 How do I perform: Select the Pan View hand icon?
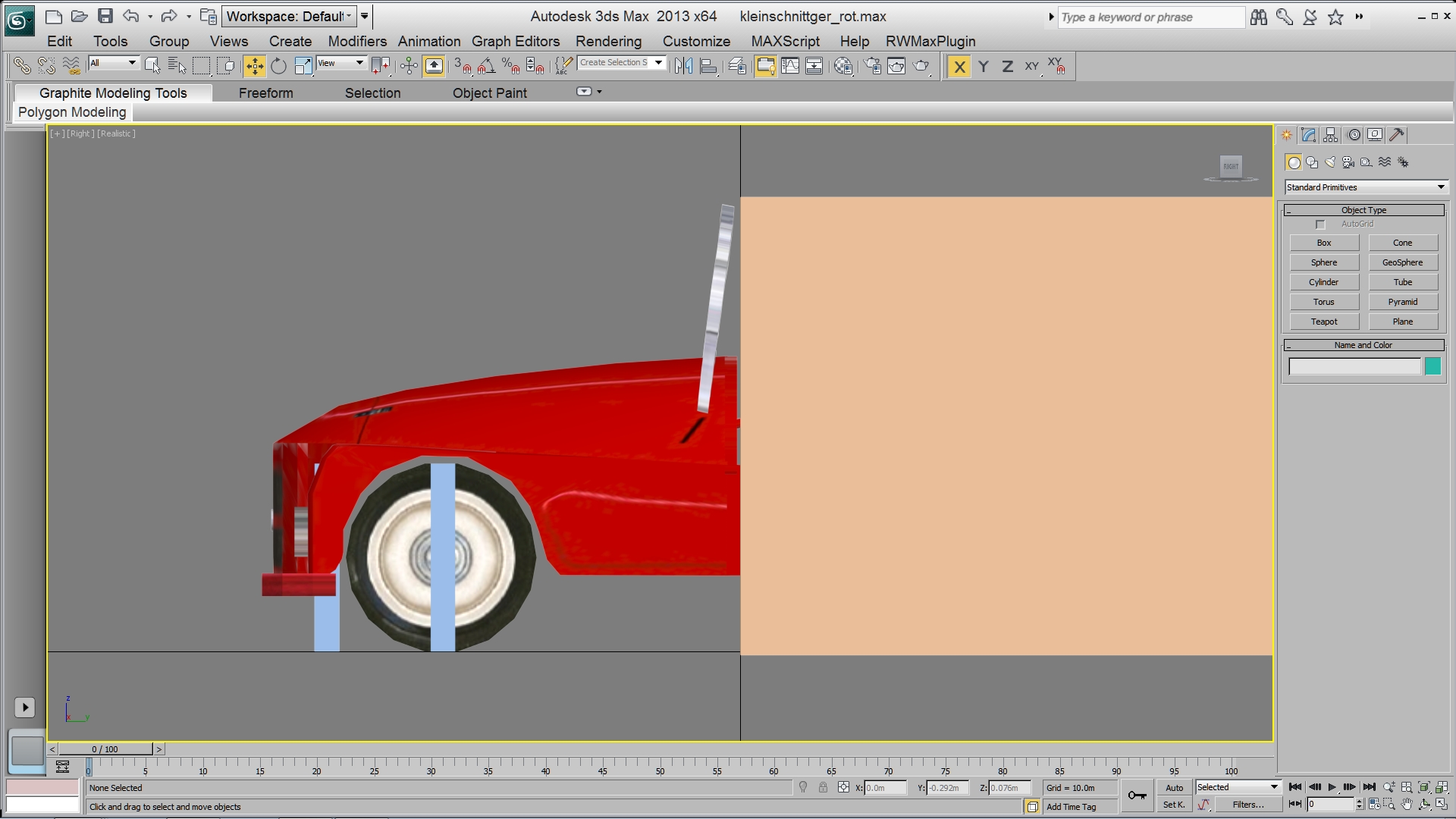(x=1407, y=805)
